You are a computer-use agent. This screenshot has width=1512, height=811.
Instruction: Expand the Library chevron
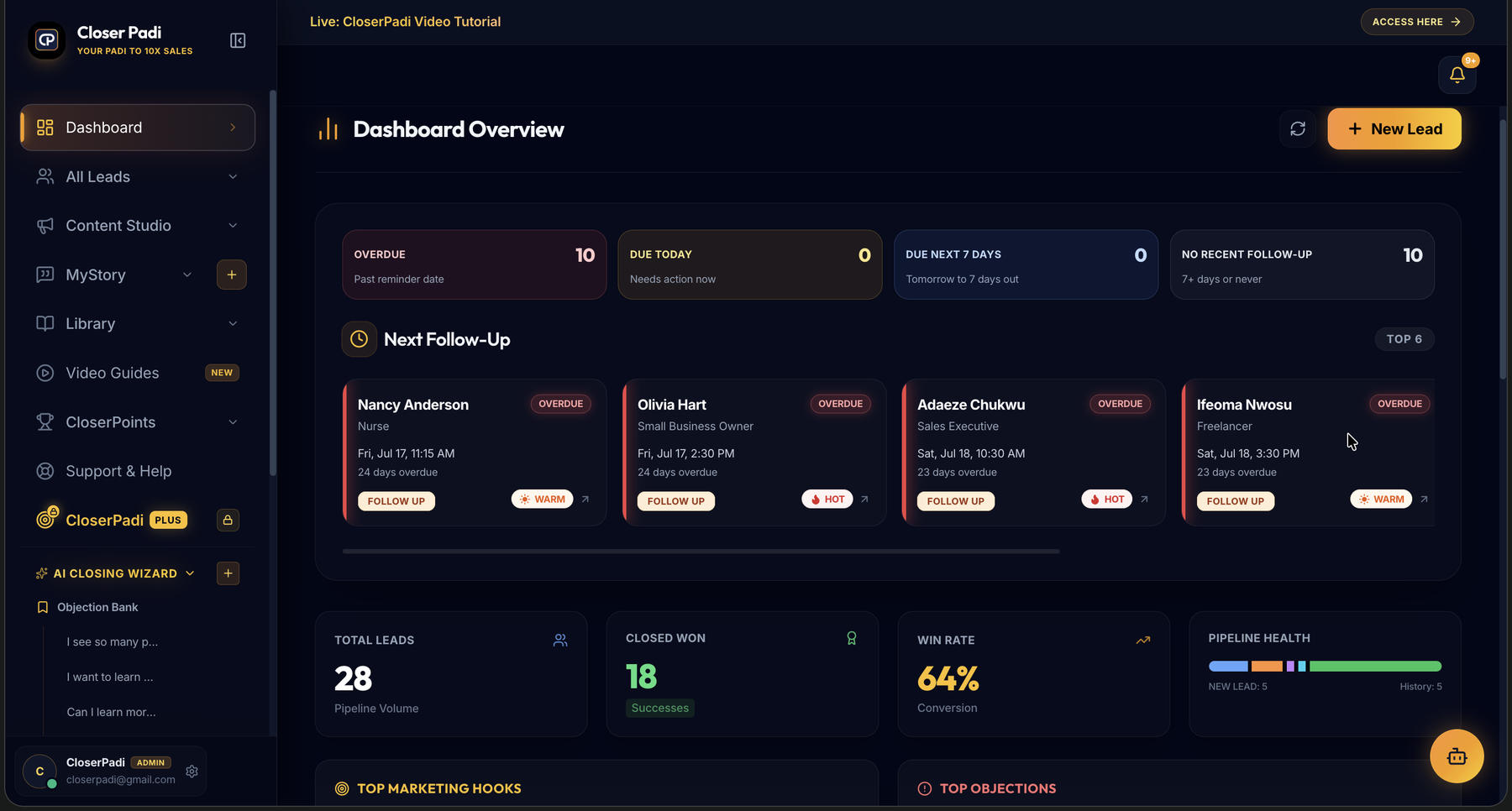[233, 323]
